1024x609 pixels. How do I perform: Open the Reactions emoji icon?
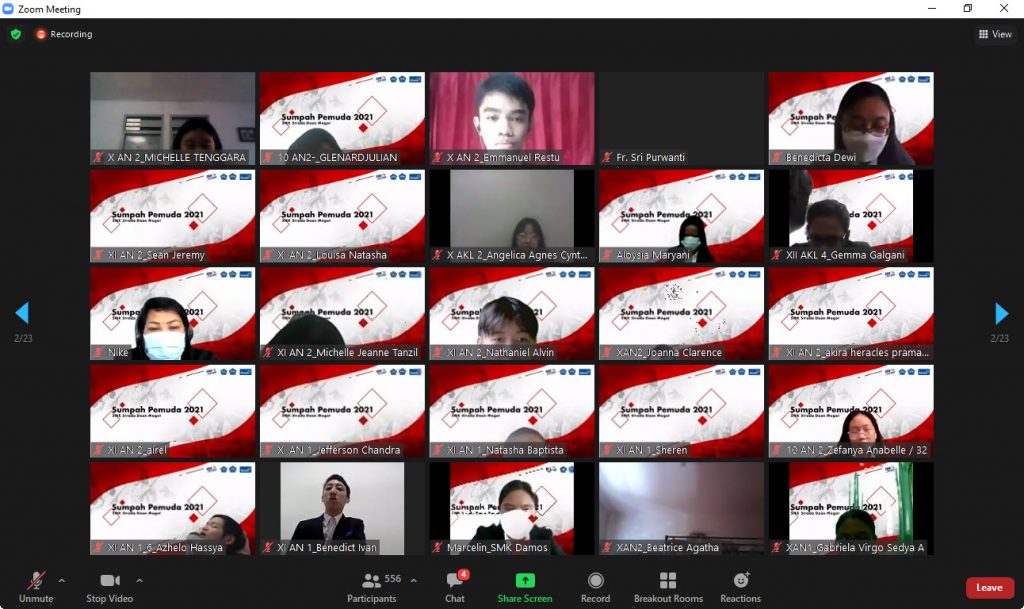click(x=741, y=581)
